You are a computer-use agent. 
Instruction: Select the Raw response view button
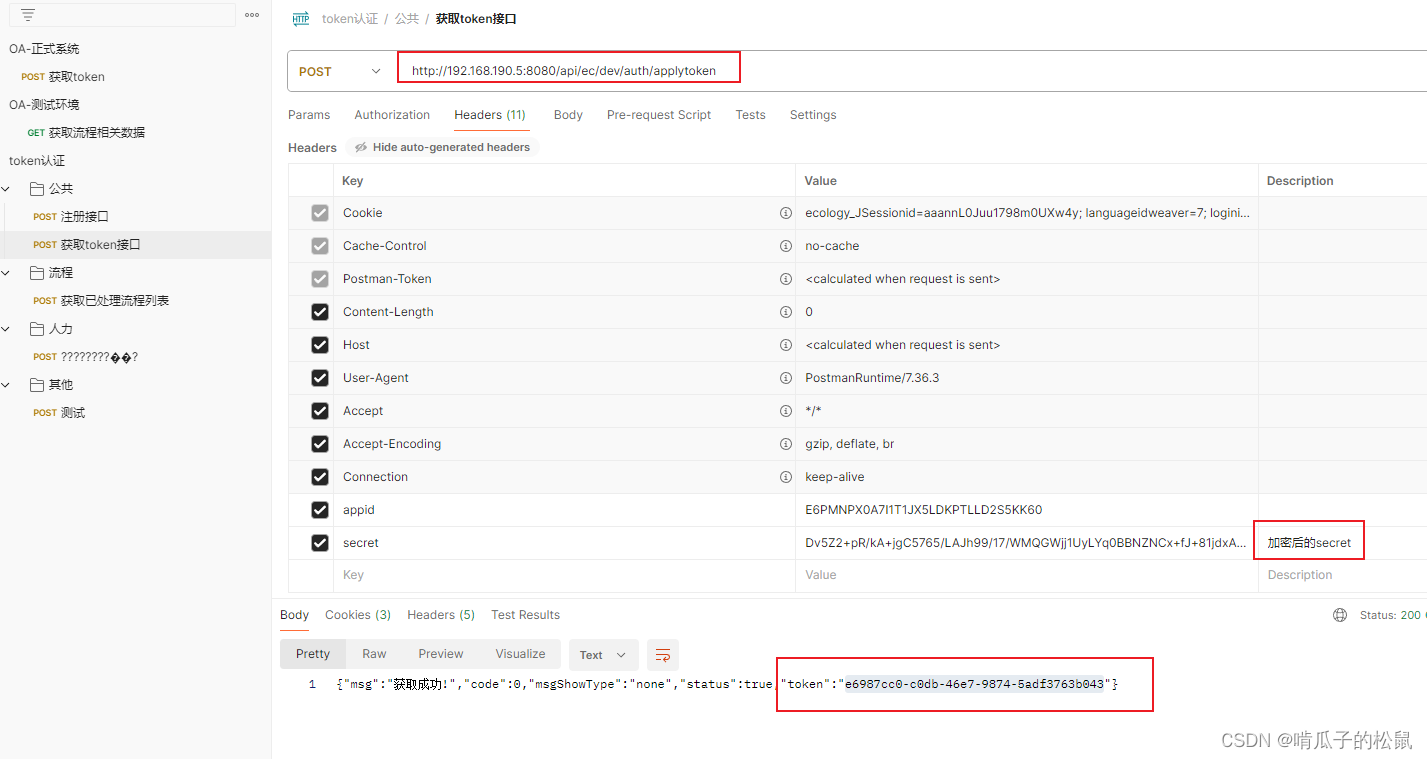click(x=374, y=654)
